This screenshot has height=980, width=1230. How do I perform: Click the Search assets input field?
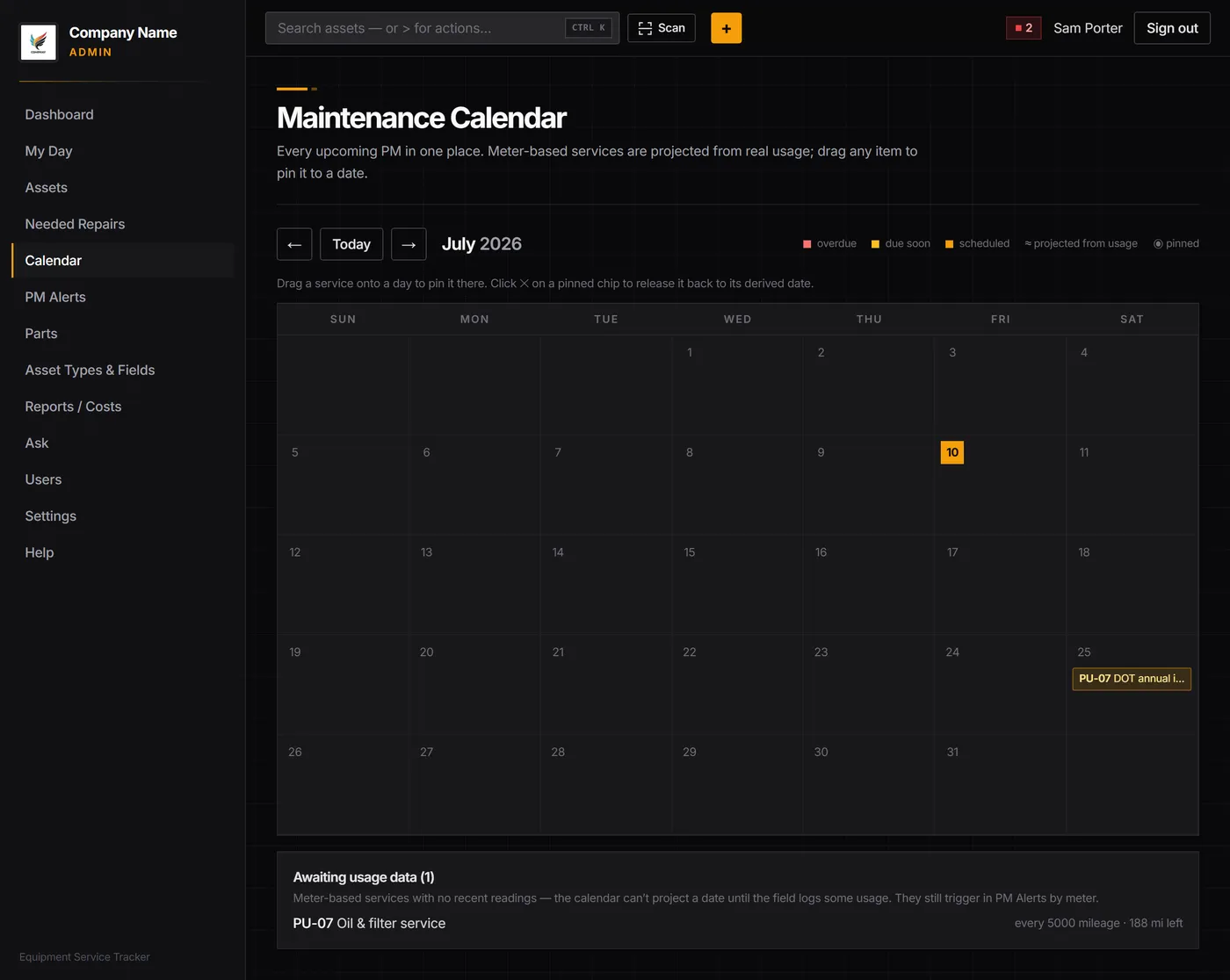tap(442, 28)
